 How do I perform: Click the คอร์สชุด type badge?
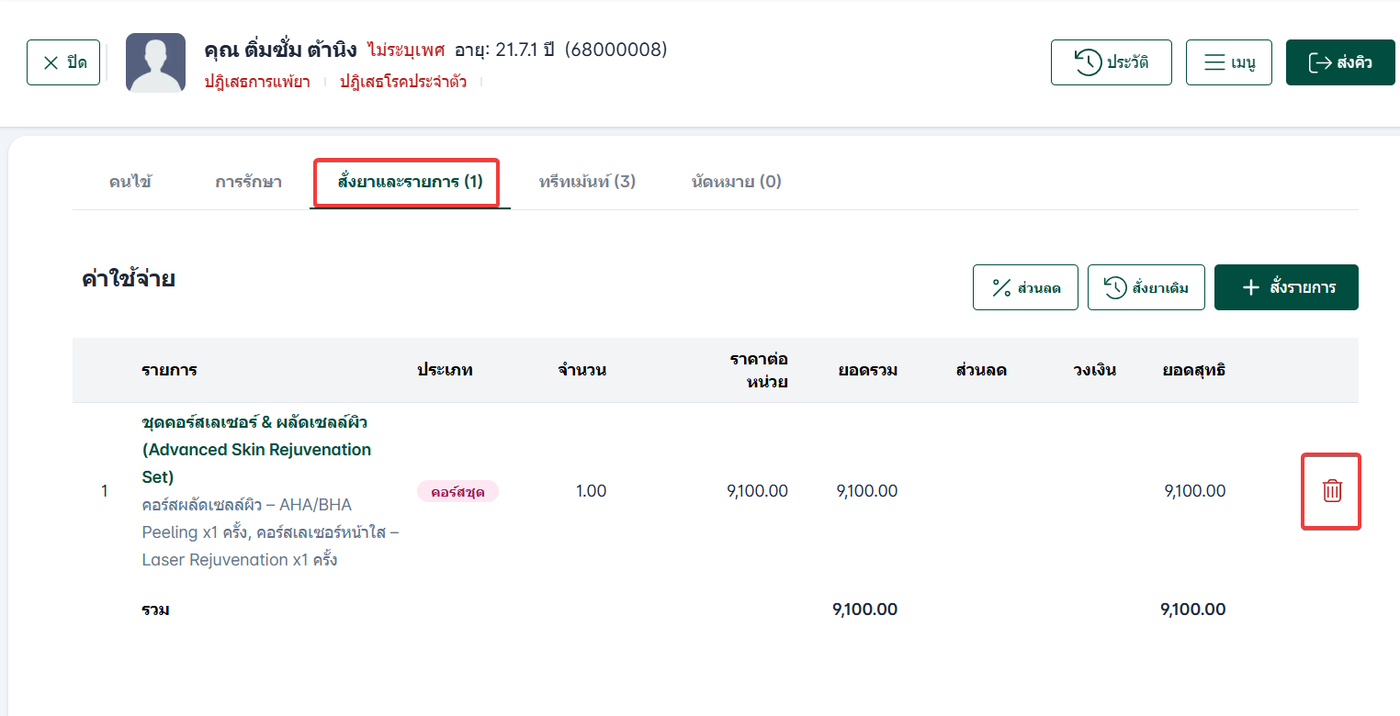coord(457,491)
